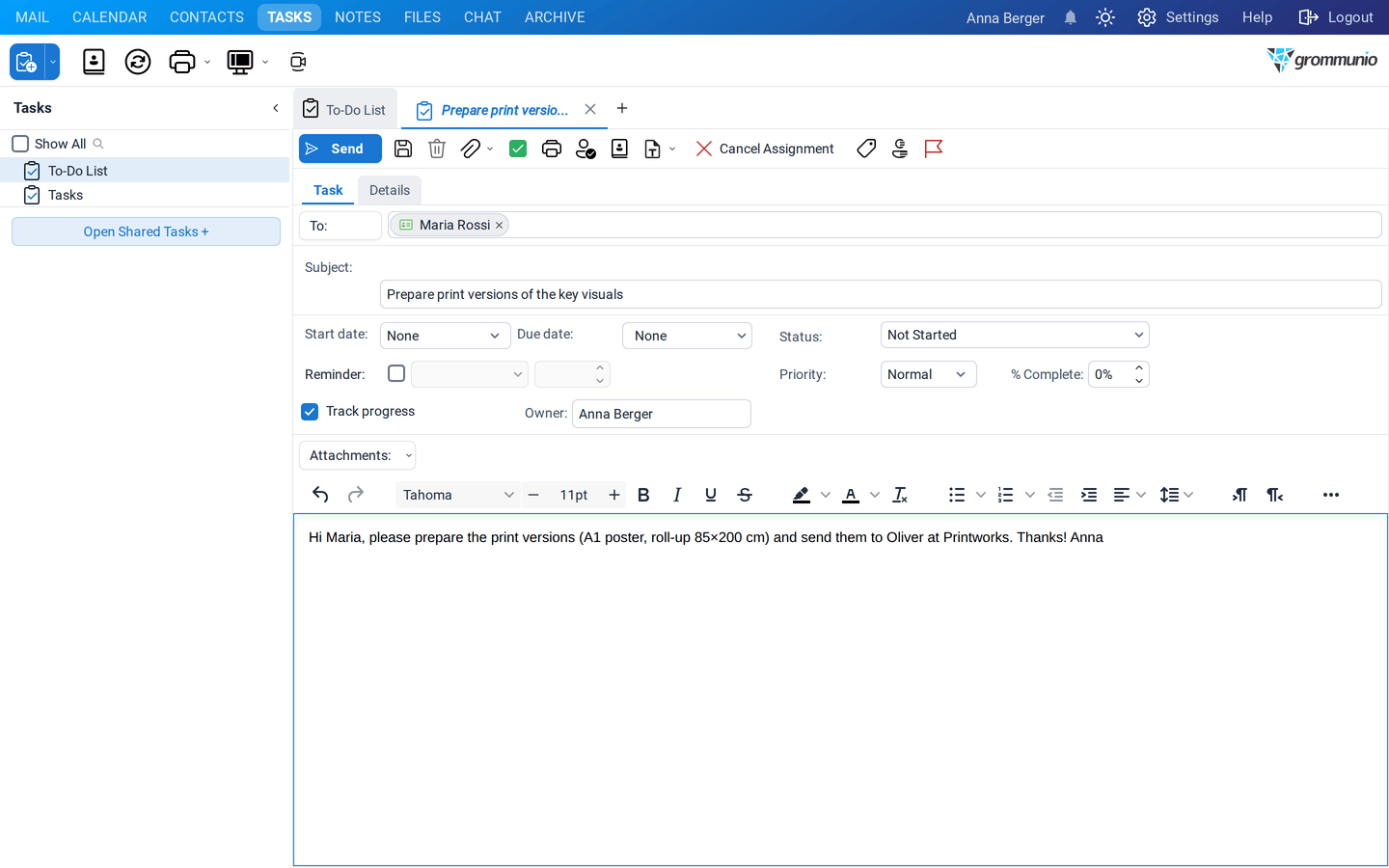
Task: Click the paperclip attach file icon
Action: pos(471,149)
